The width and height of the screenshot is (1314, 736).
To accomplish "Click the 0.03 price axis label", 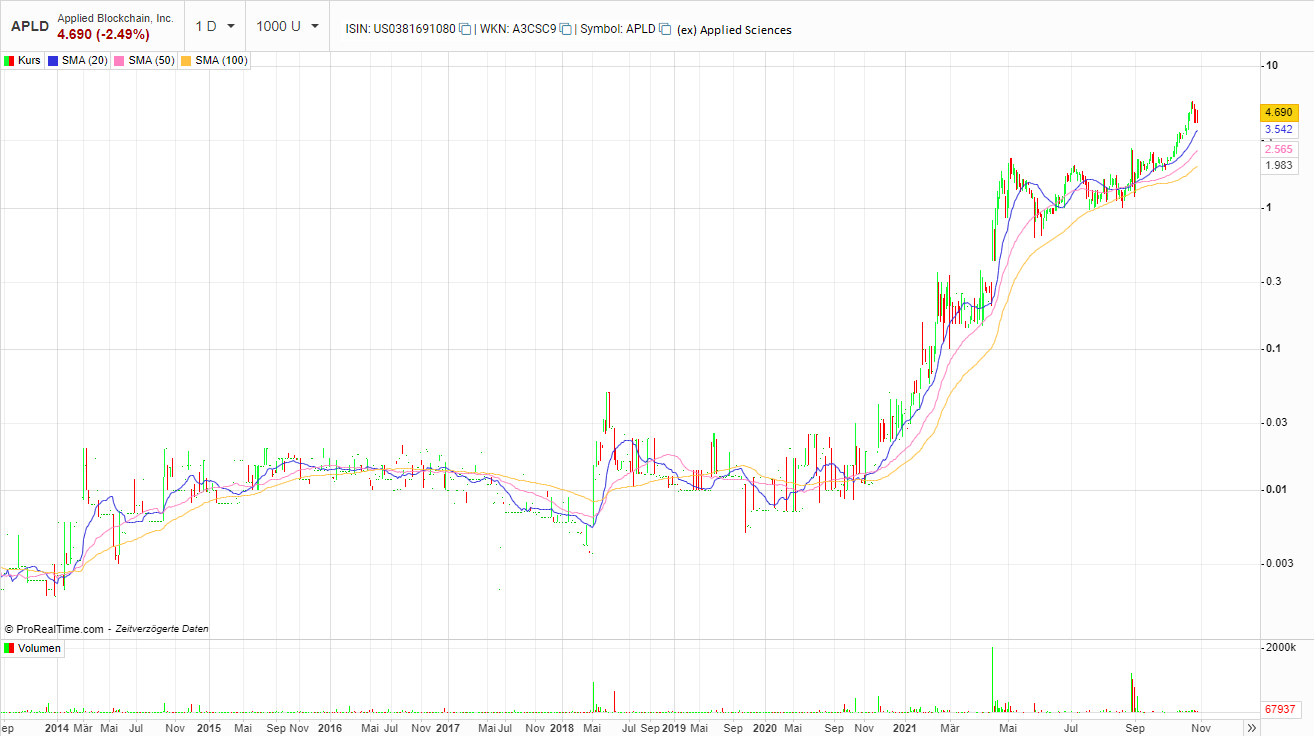I will tap(1277, 422).
